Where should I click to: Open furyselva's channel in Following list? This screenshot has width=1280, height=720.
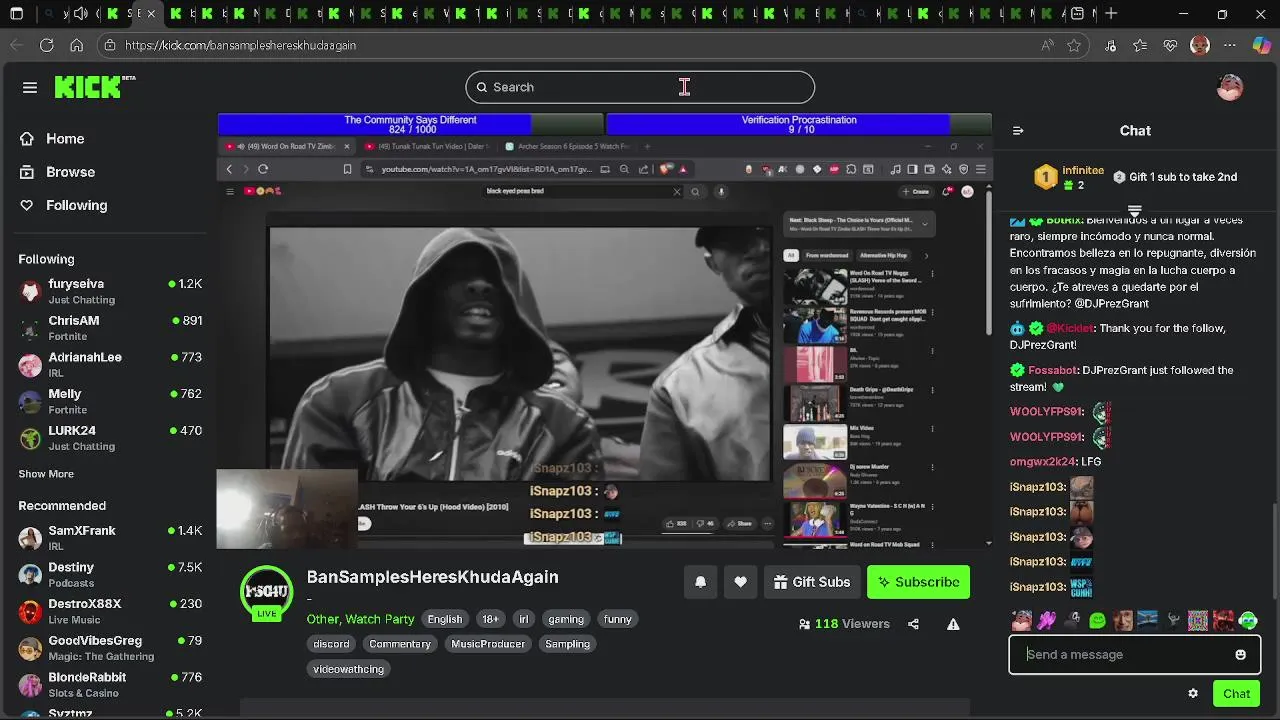(110, 291)
